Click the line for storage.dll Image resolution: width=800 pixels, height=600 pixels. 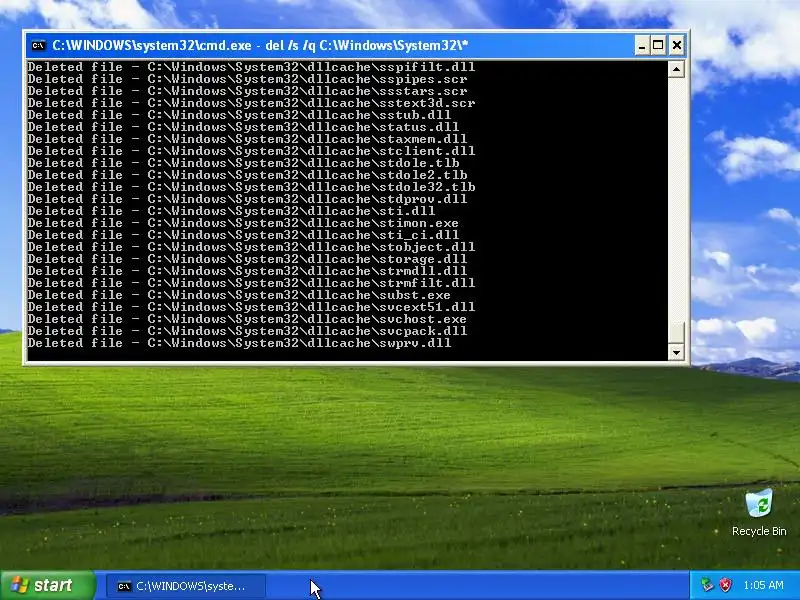[247, 259]
